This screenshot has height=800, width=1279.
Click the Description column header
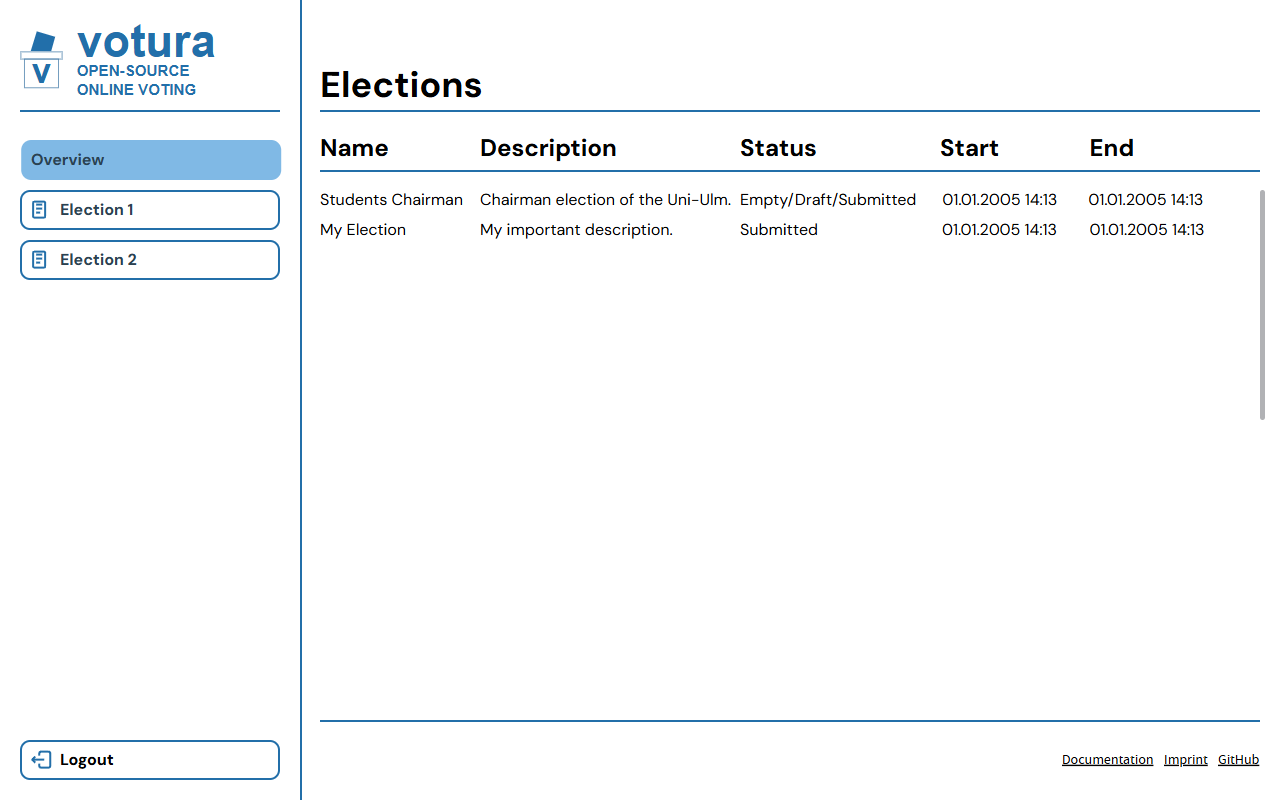pyautogui.click(x=548, y=148)
